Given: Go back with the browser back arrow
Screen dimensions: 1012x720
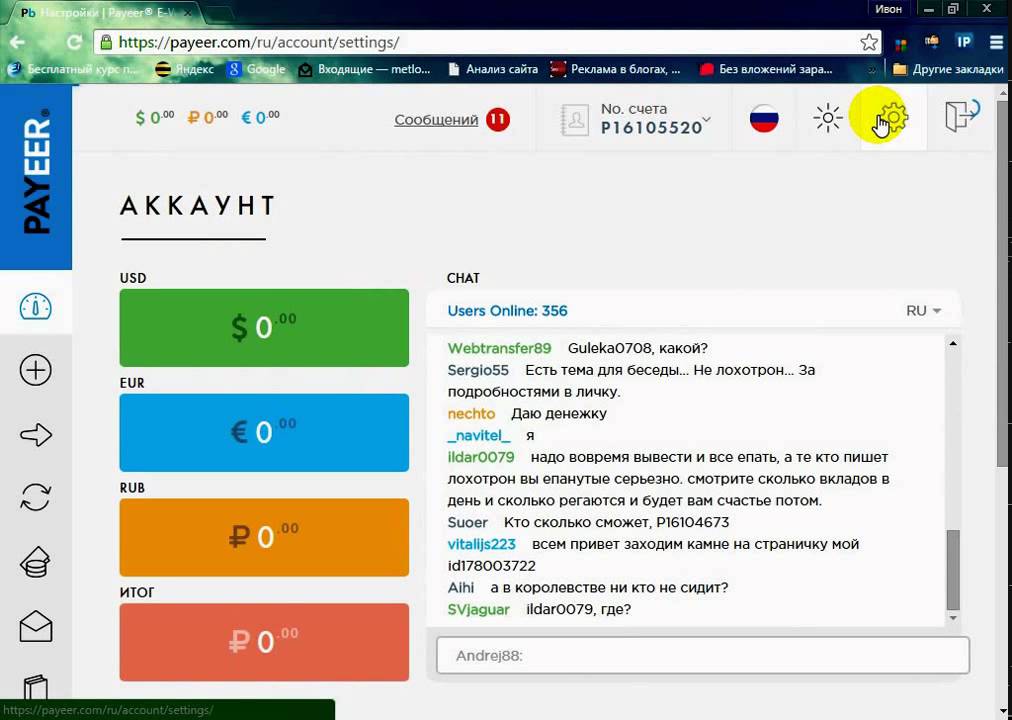Looking at the screenshot, I should (x=17, y=43).
